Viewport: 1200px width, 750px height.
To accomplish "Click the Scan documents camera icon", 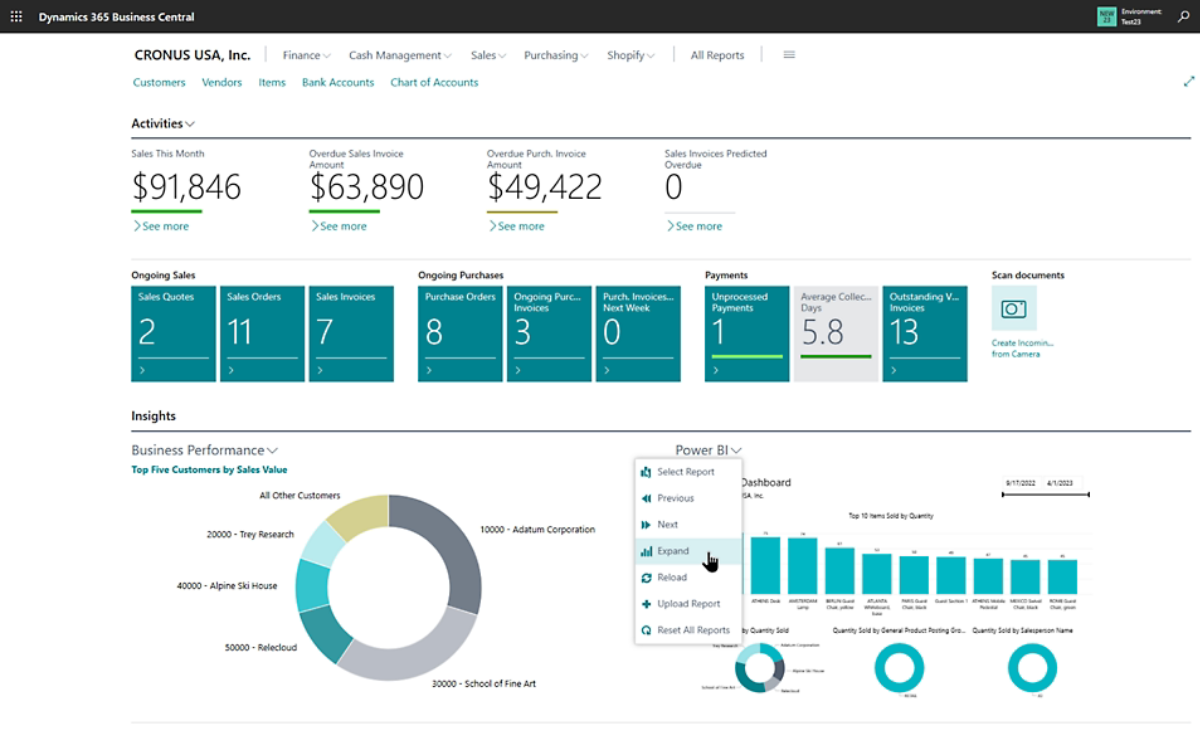I will (x=1014, y=309).
